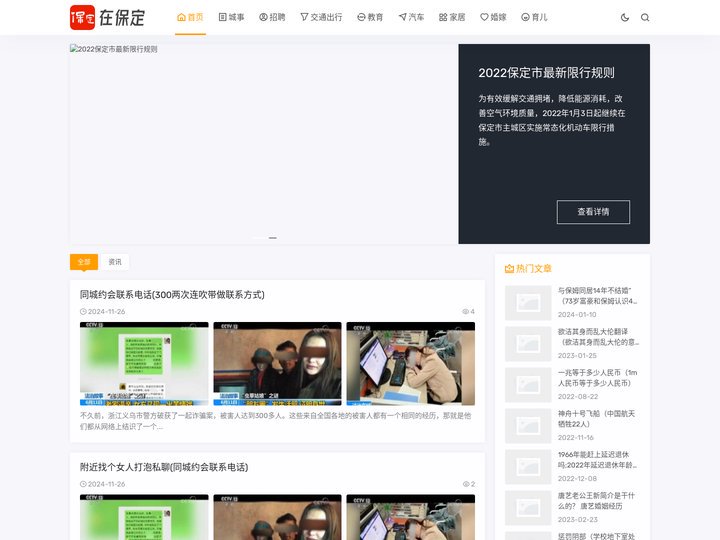Select the 全部 tab
The width and height of the screenshot is (720, 540).
point(84,262)
